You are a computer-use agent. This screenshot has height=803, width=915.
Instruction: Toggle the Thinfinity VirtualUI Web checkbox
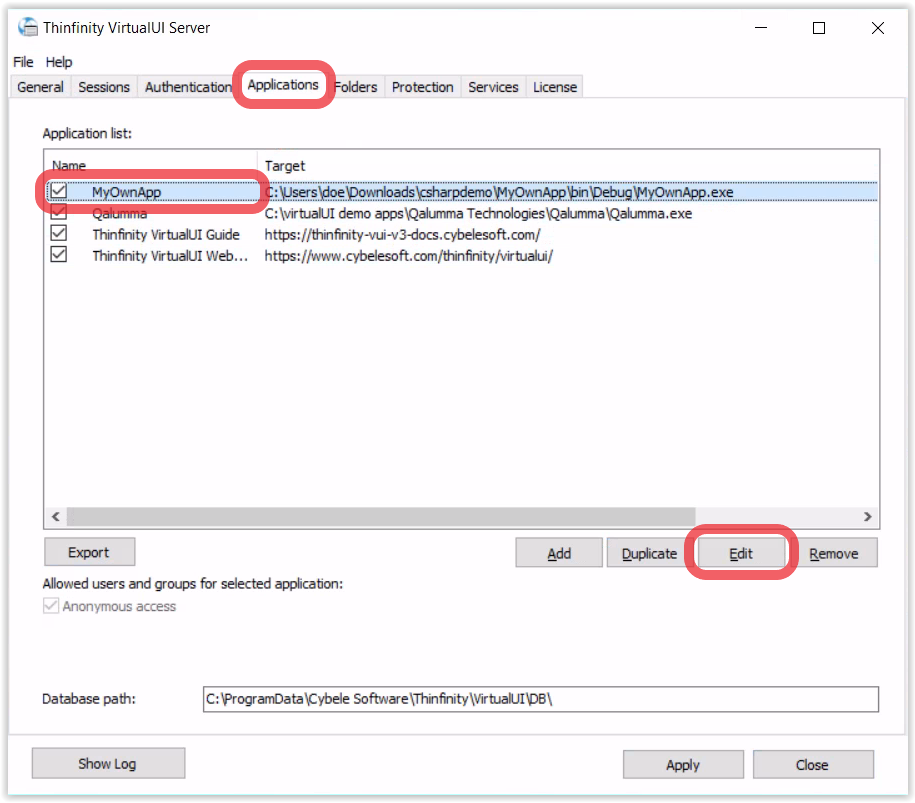coord(58,254)
